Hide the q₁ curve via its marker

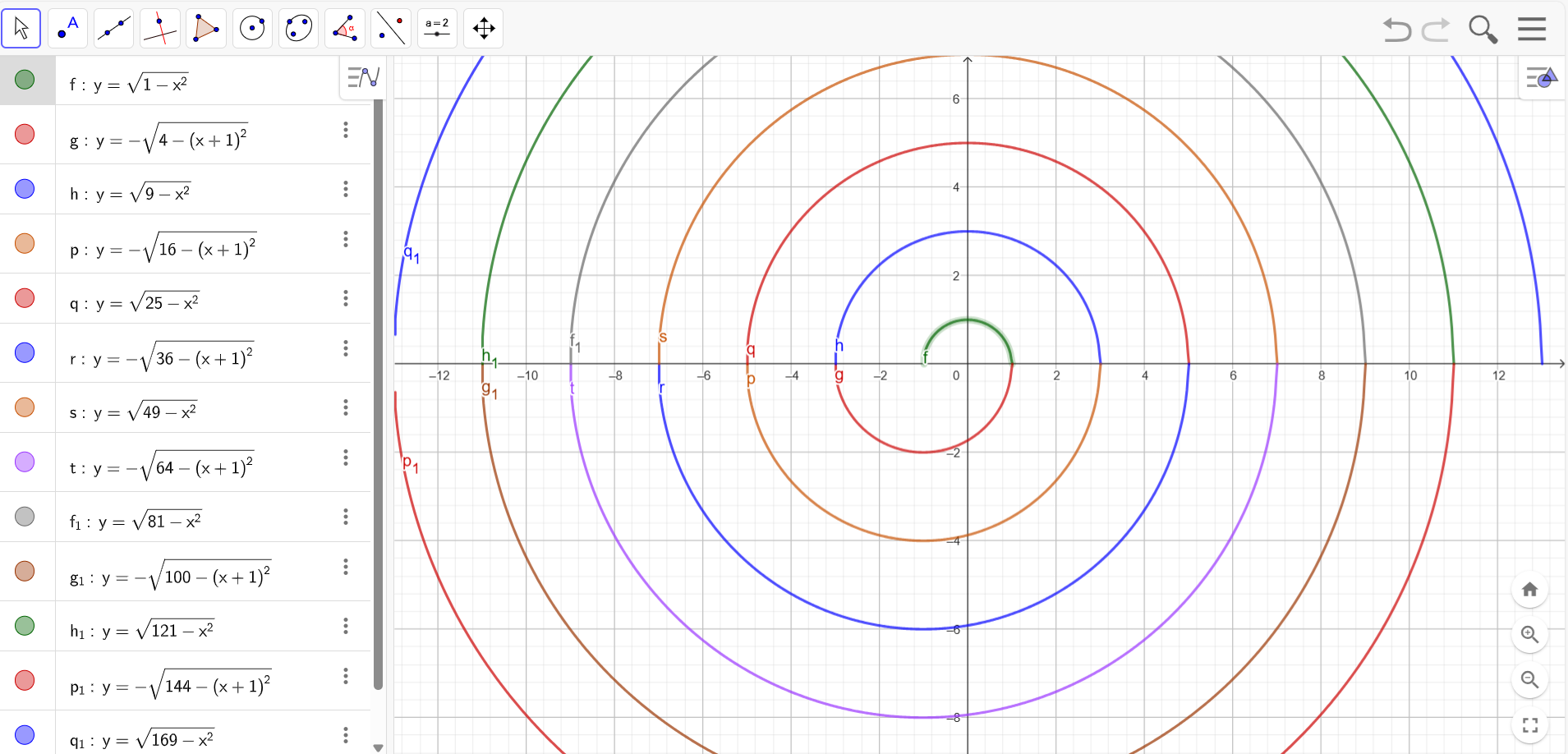25,734
